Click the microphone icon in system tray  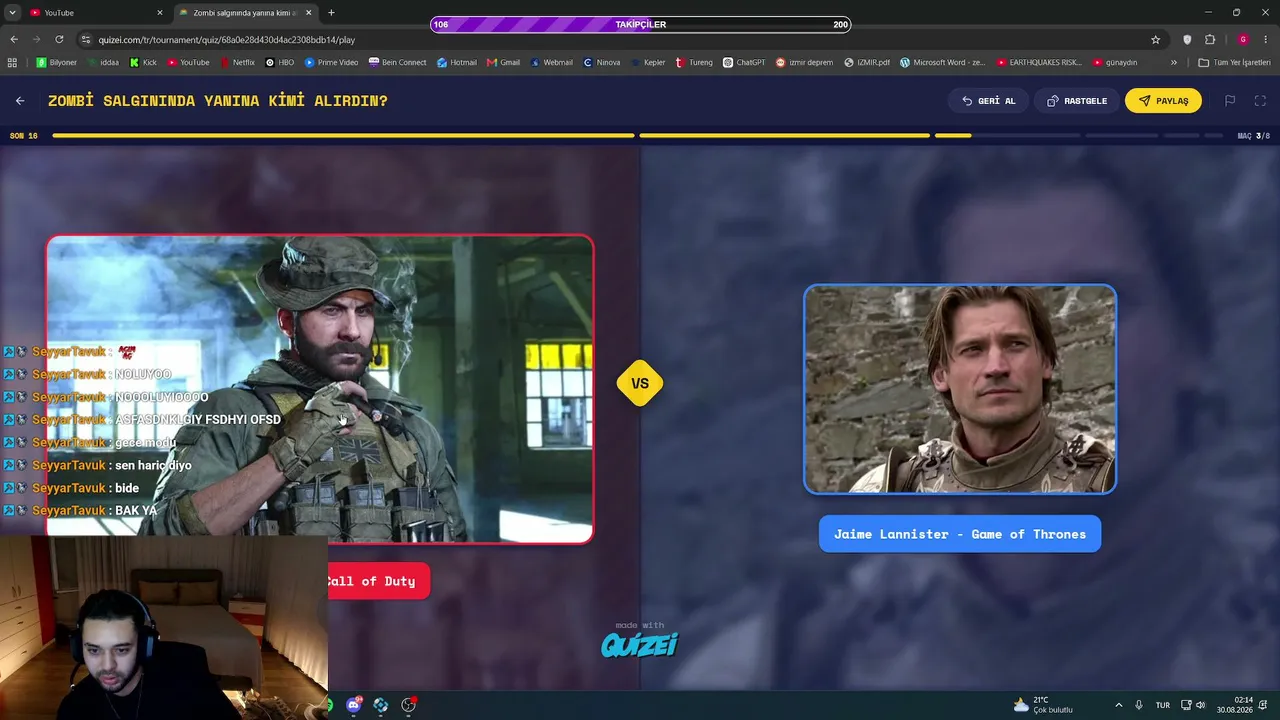(1140, 705)
